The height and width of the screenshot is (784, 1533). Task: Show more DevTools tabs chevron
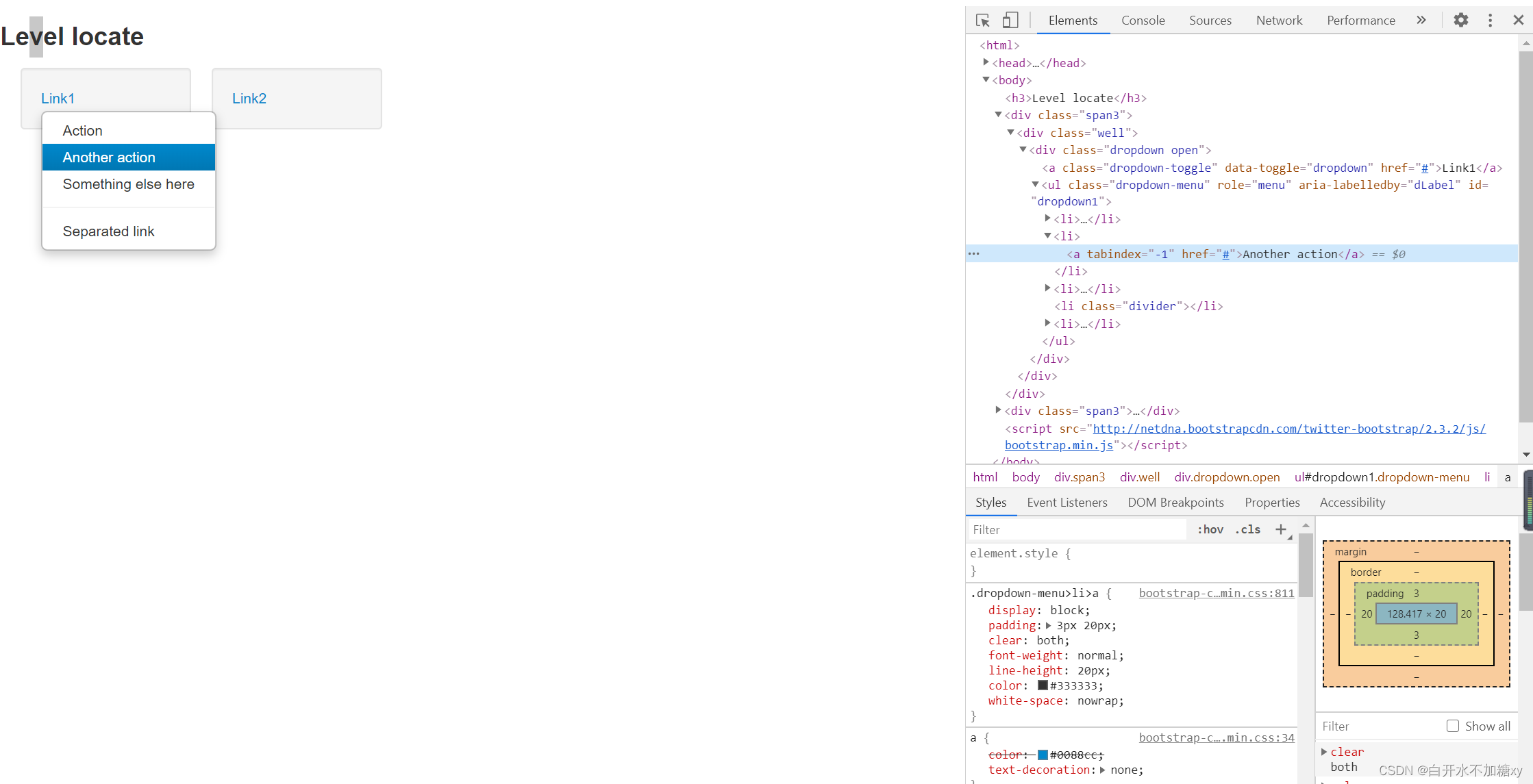pos(1421,21)
